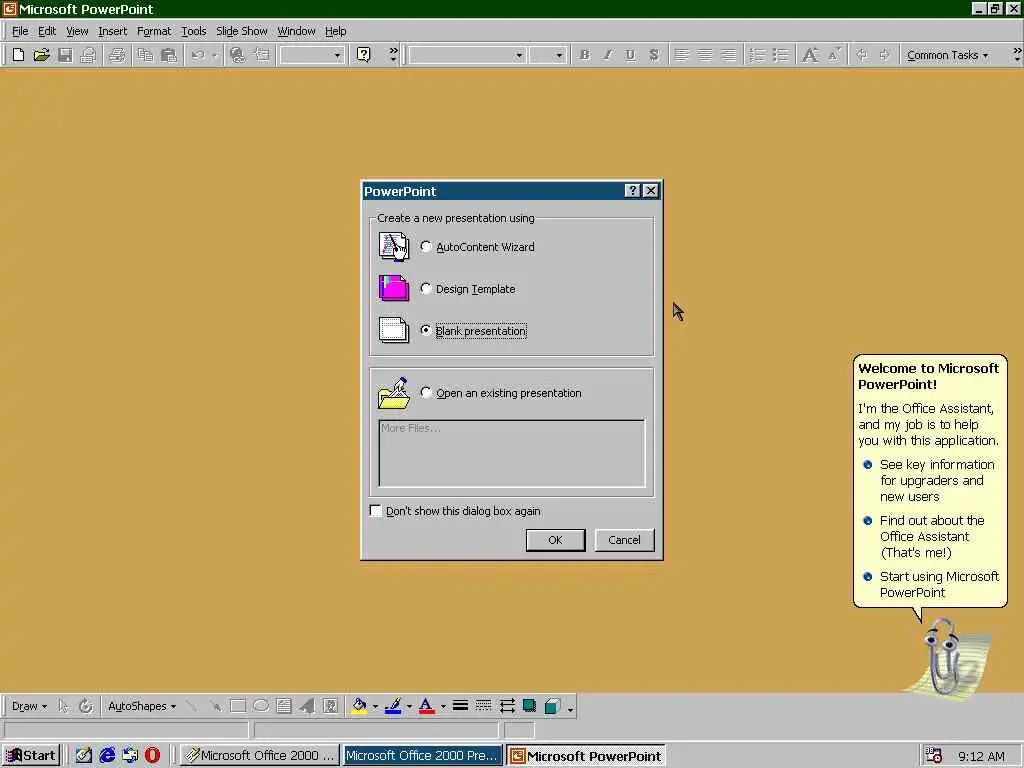
Task: Open the PowerPoint Help question icon
Action: pos(364,55)
